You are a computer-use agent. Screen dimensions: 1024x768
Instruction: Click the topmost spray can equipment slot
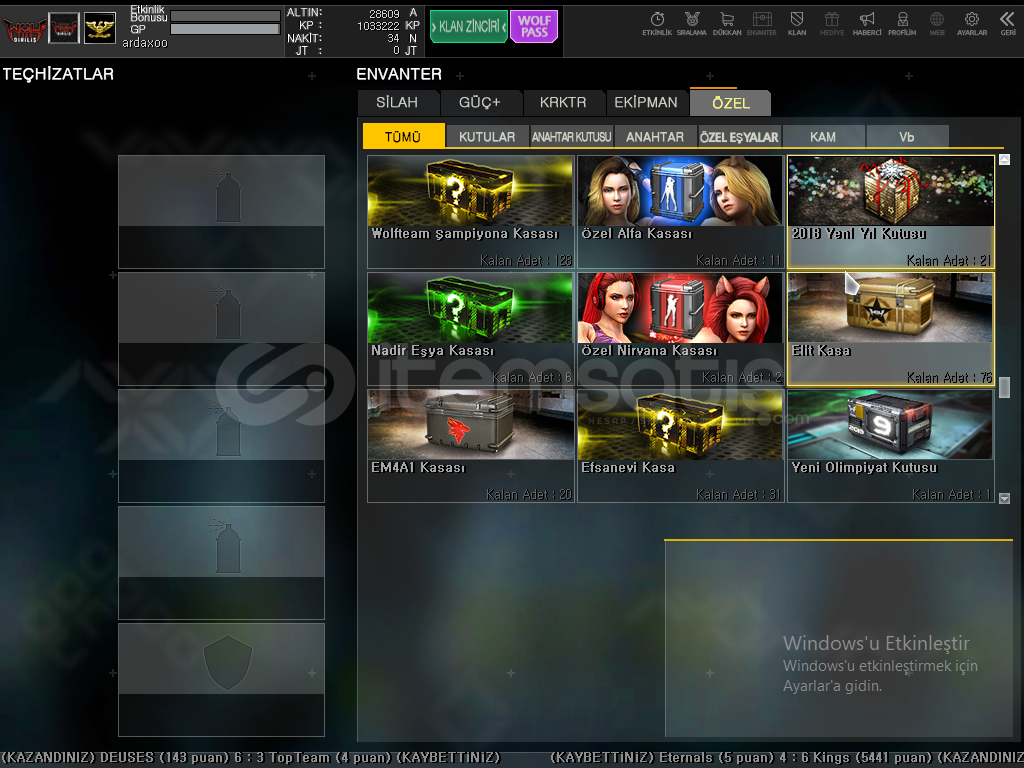click(221, 212)
